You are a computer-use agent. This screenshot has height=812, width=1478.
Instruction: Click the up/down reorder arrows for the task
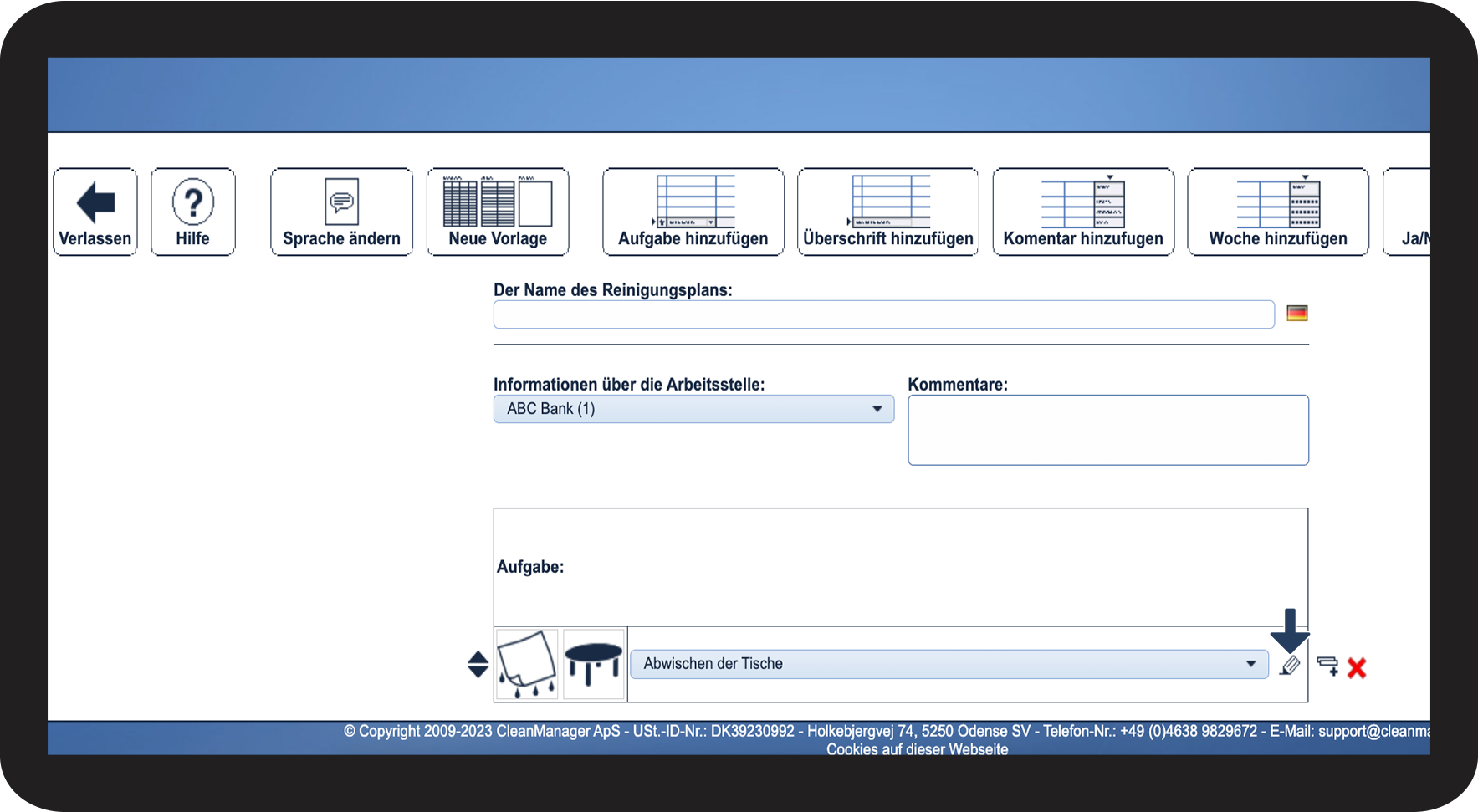478,664
